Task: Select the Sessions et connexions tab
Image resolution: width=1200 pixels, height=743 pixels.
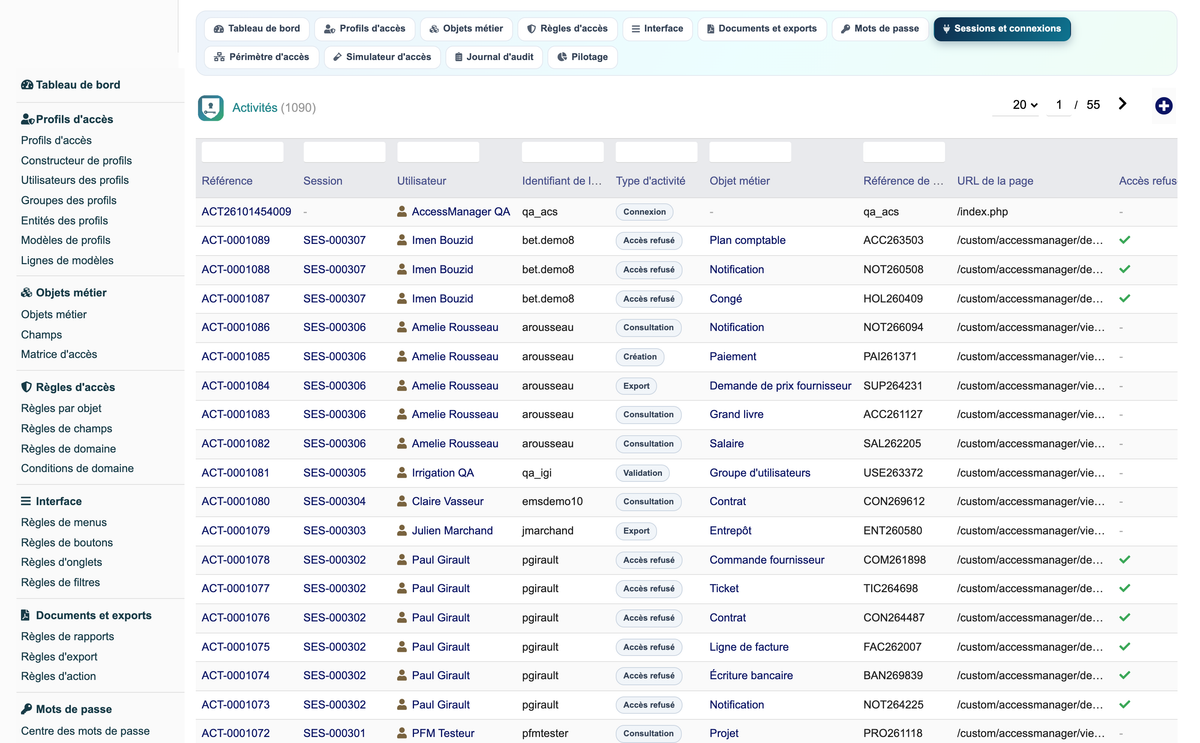Action: click(1002, 29)
